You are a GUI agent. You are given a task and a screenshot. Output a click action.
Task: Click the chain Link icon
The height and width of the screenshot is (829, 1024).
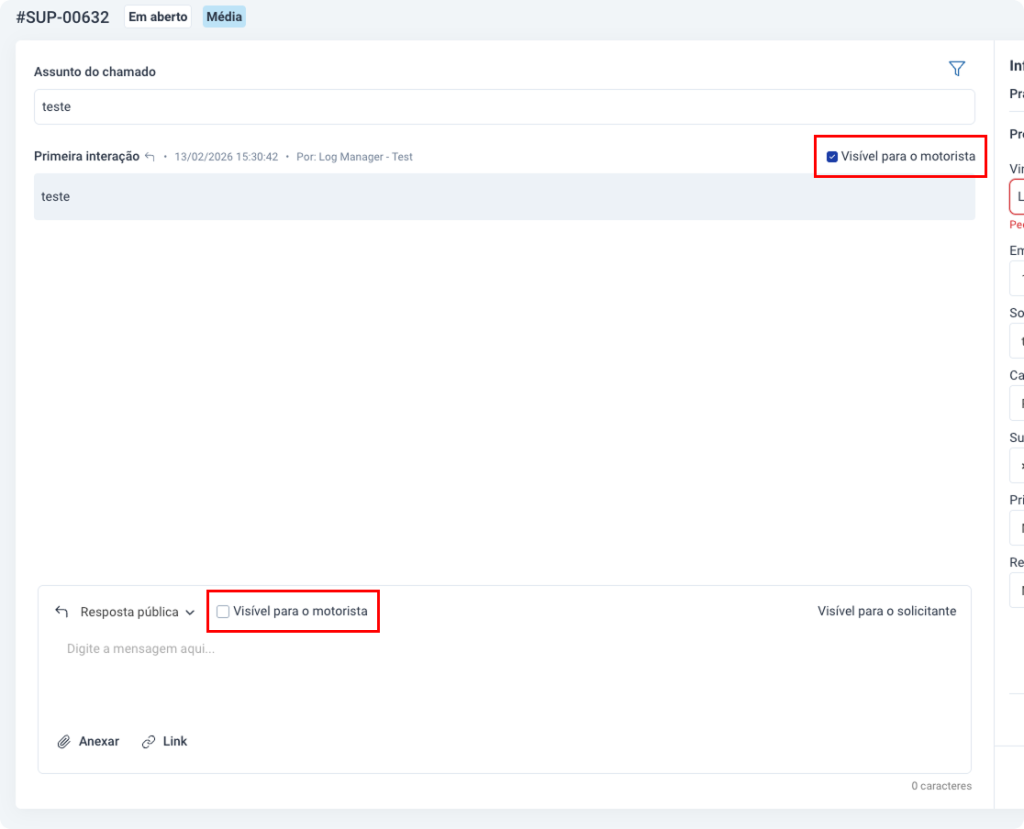click(x=149, y=742)
